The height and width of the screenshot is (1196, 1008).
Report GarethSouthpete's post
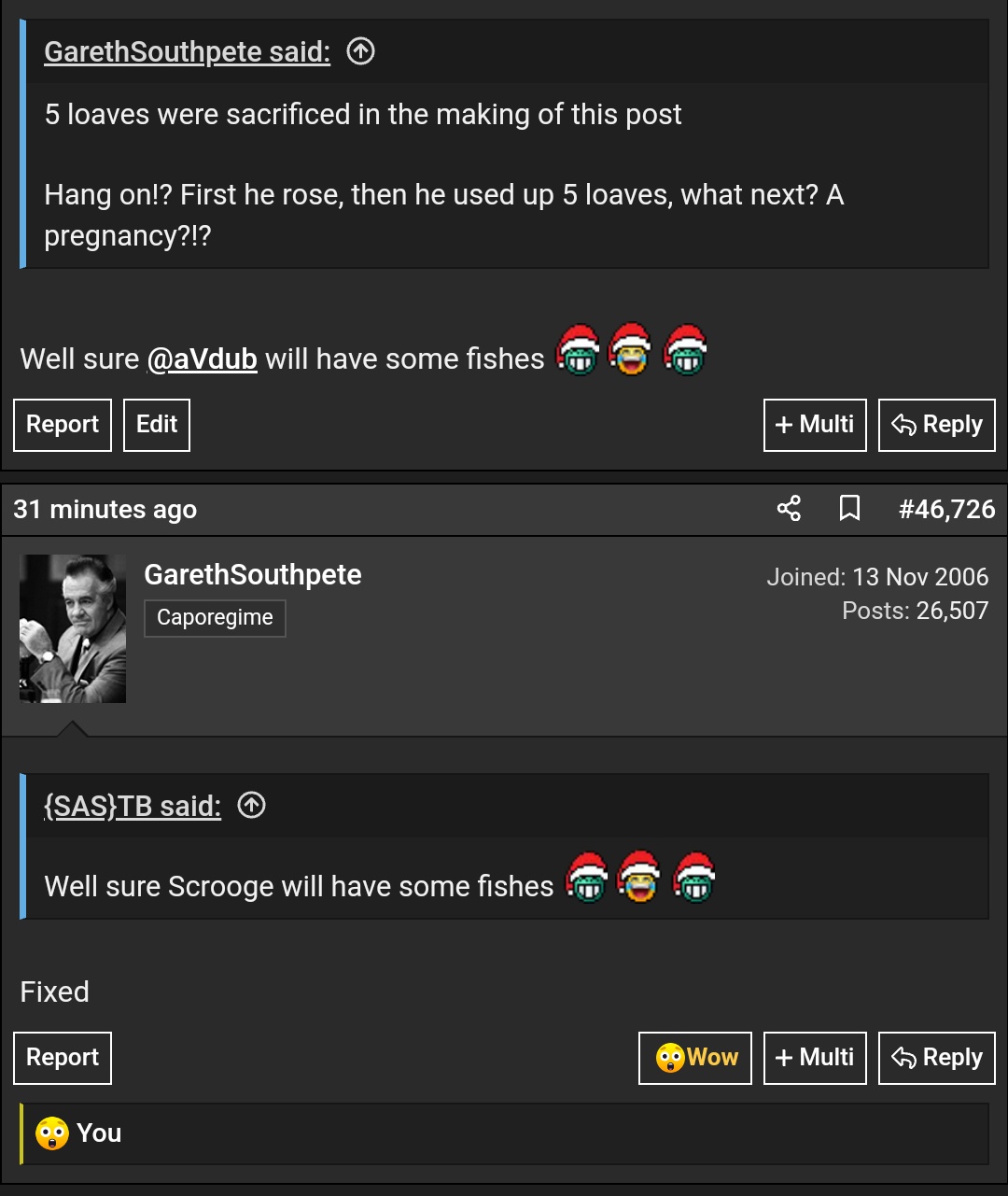click(63, 1058)
